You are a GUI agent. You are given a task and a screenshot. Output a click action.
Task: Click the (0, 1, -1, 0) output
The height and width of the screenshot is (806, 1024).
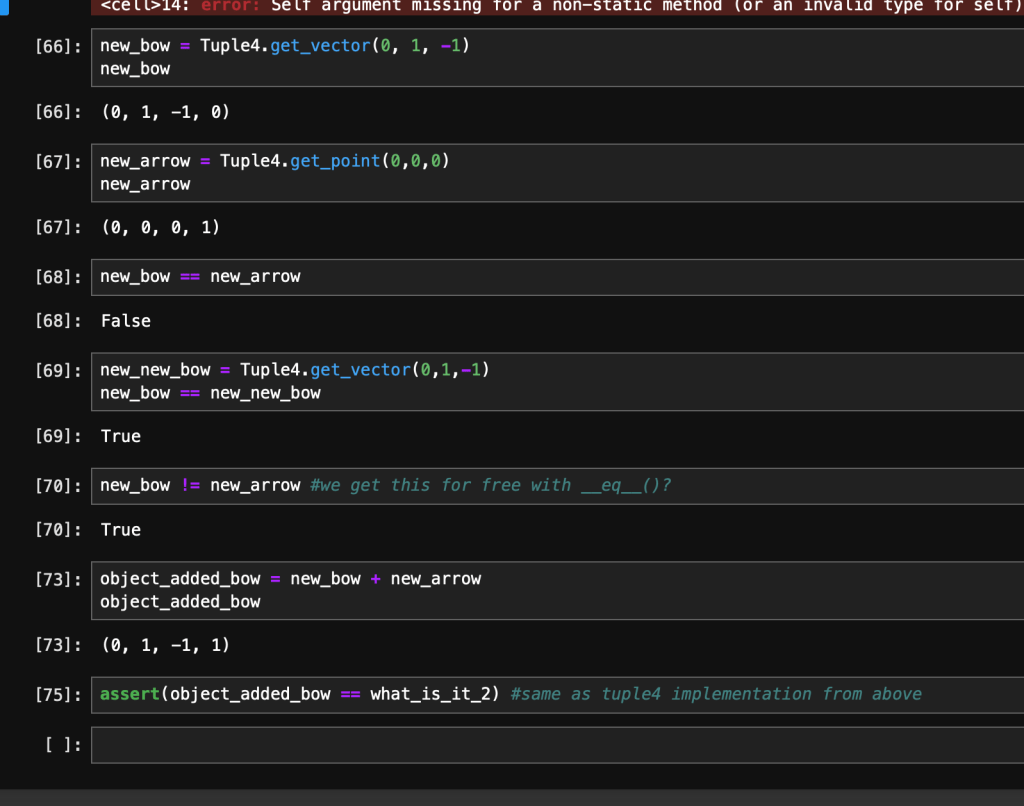tap(165, 112)
